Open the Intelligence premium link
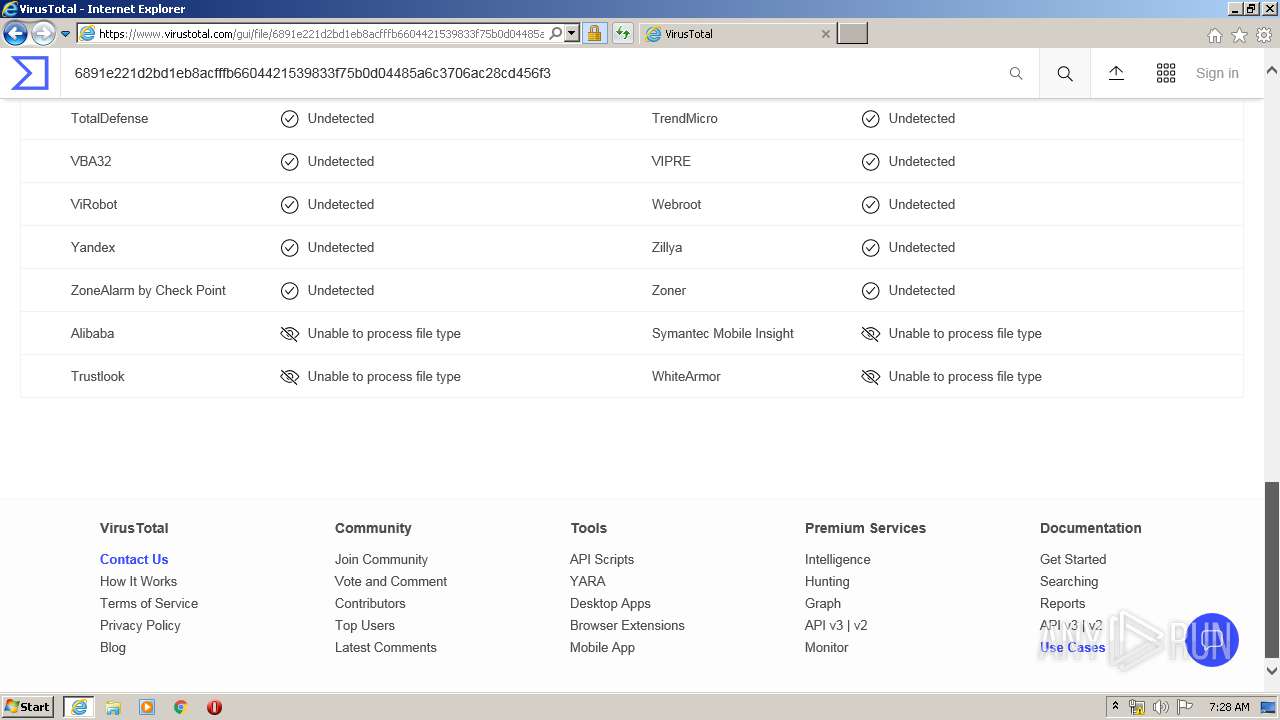 click(x=838, y=559)
